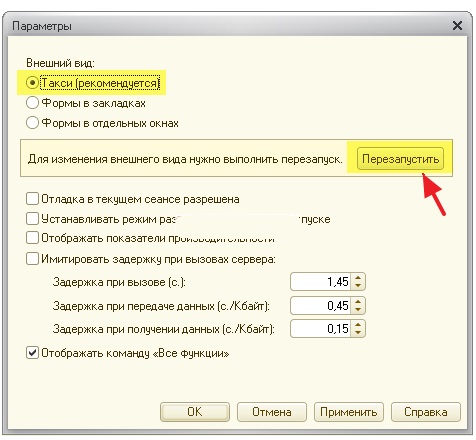Open help with Справка button
Viewport: 476px width, 440px height.
(426, 412)
